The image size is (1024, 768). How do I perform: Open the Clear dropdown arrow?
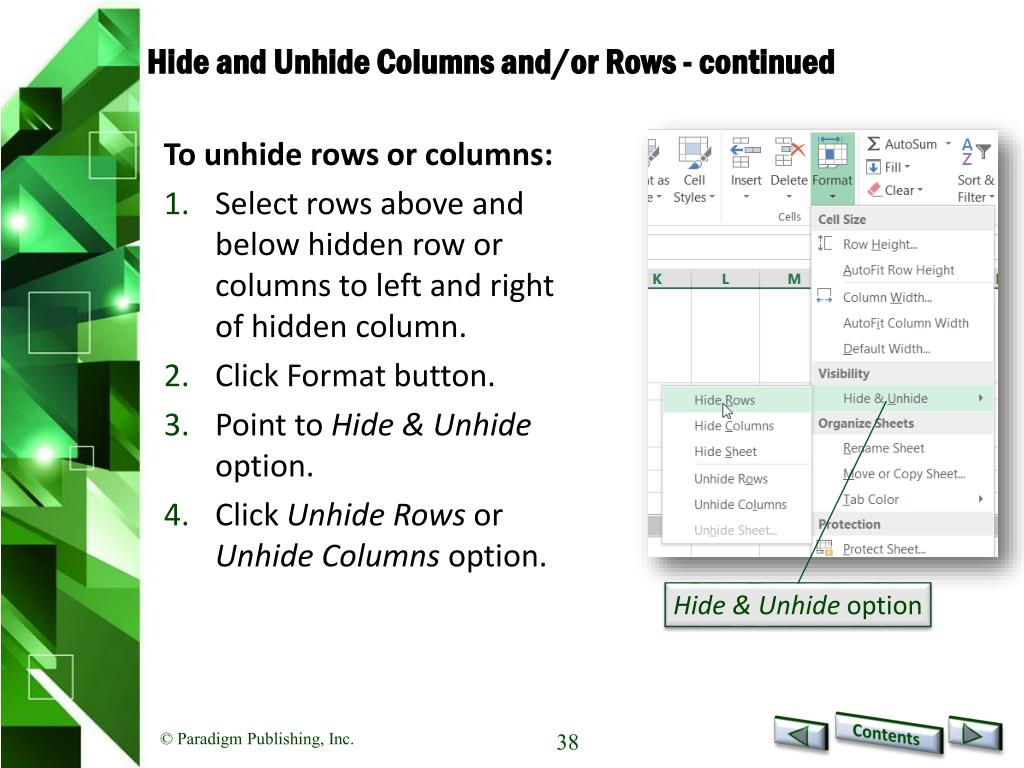[920, 190]
